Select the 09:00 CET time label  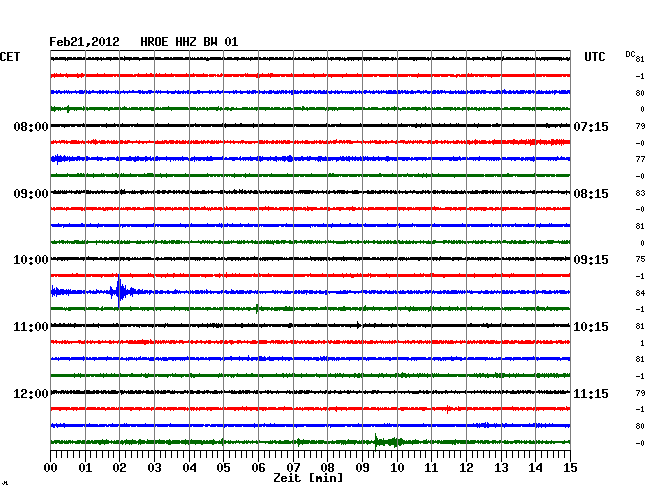pos(31,194)
